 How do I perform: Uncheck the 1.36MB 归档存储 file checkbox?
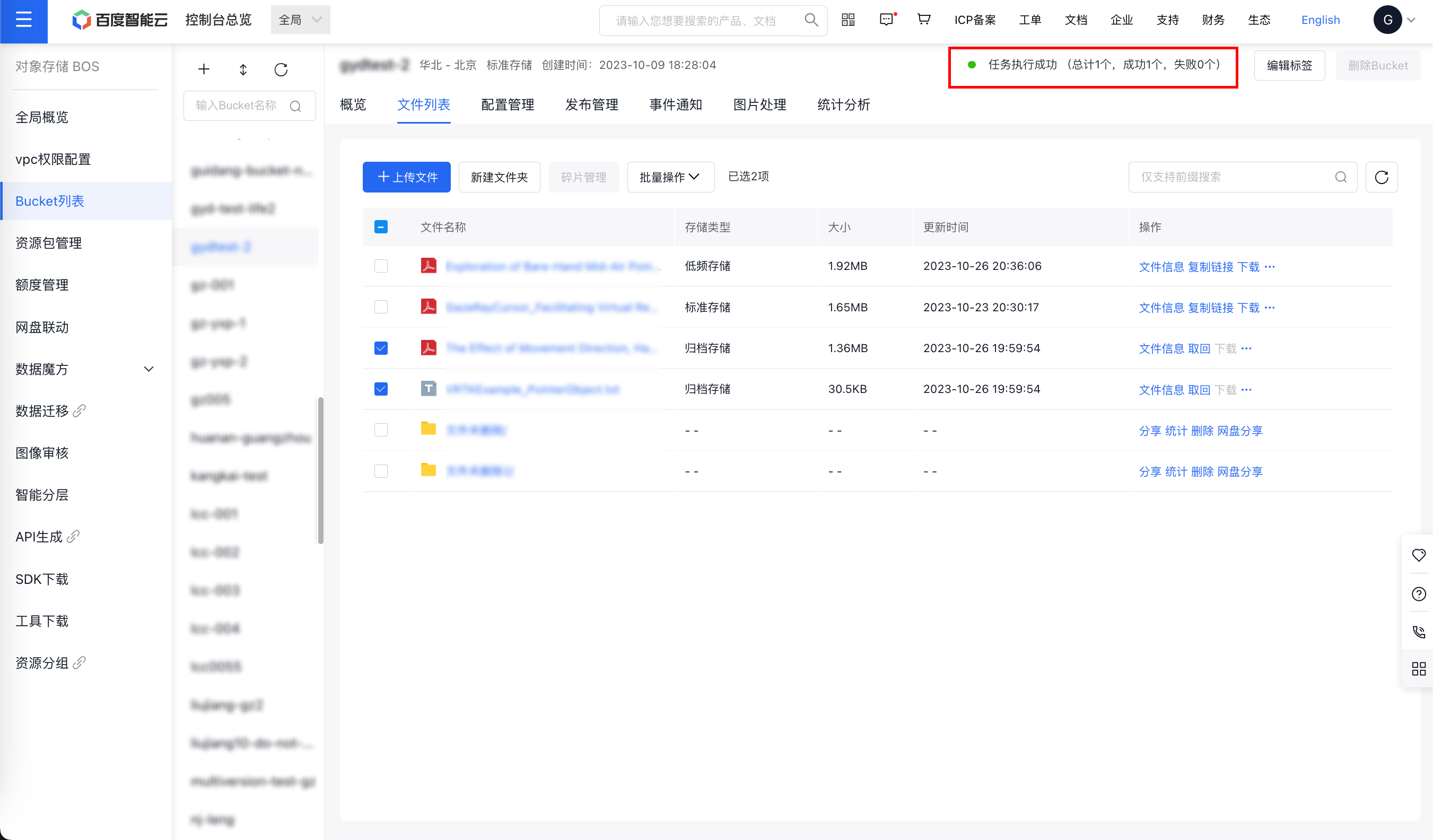point(381,347)
